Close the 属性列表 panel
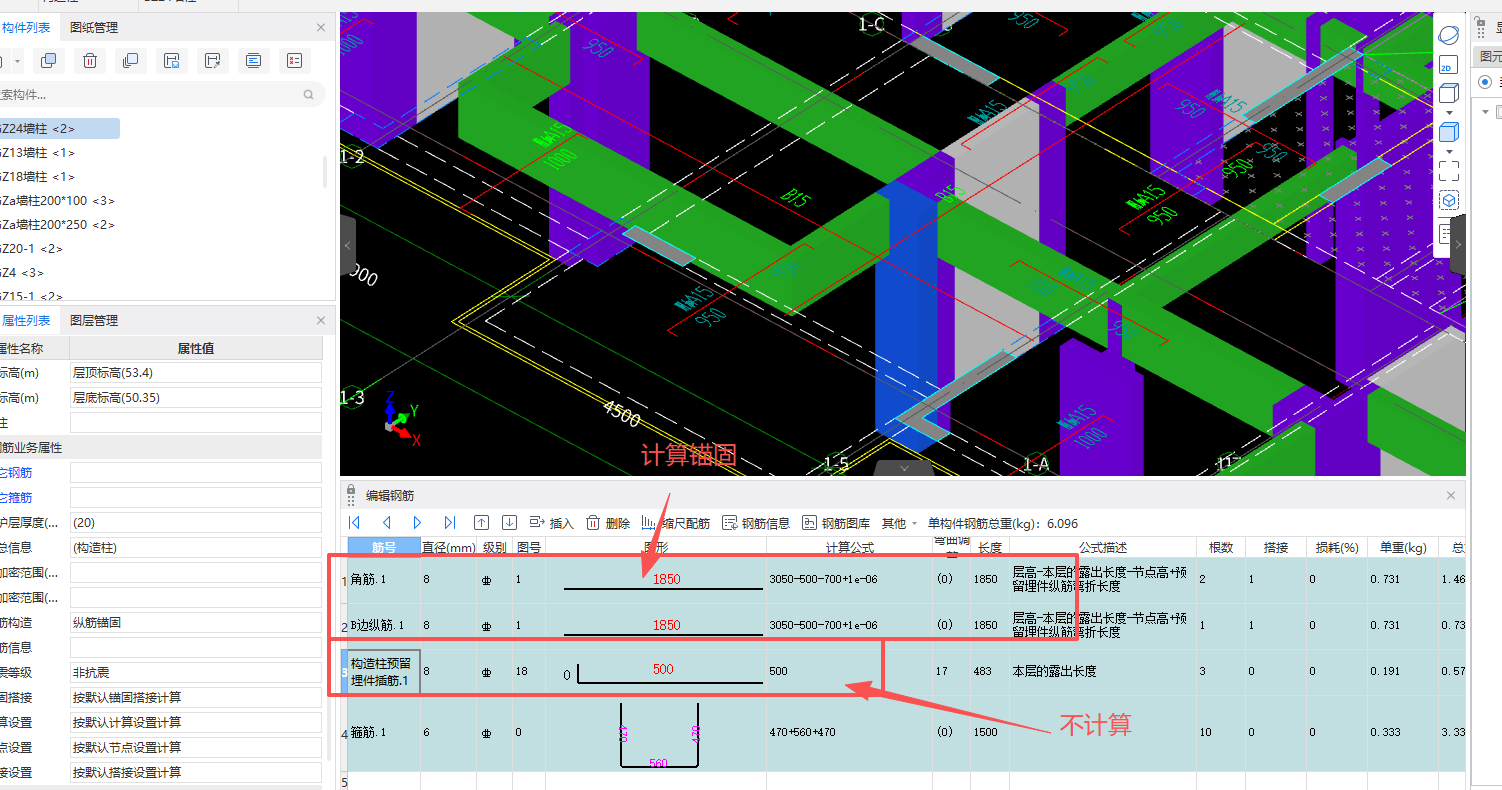 pyautogui.click(x=321, y=320)
